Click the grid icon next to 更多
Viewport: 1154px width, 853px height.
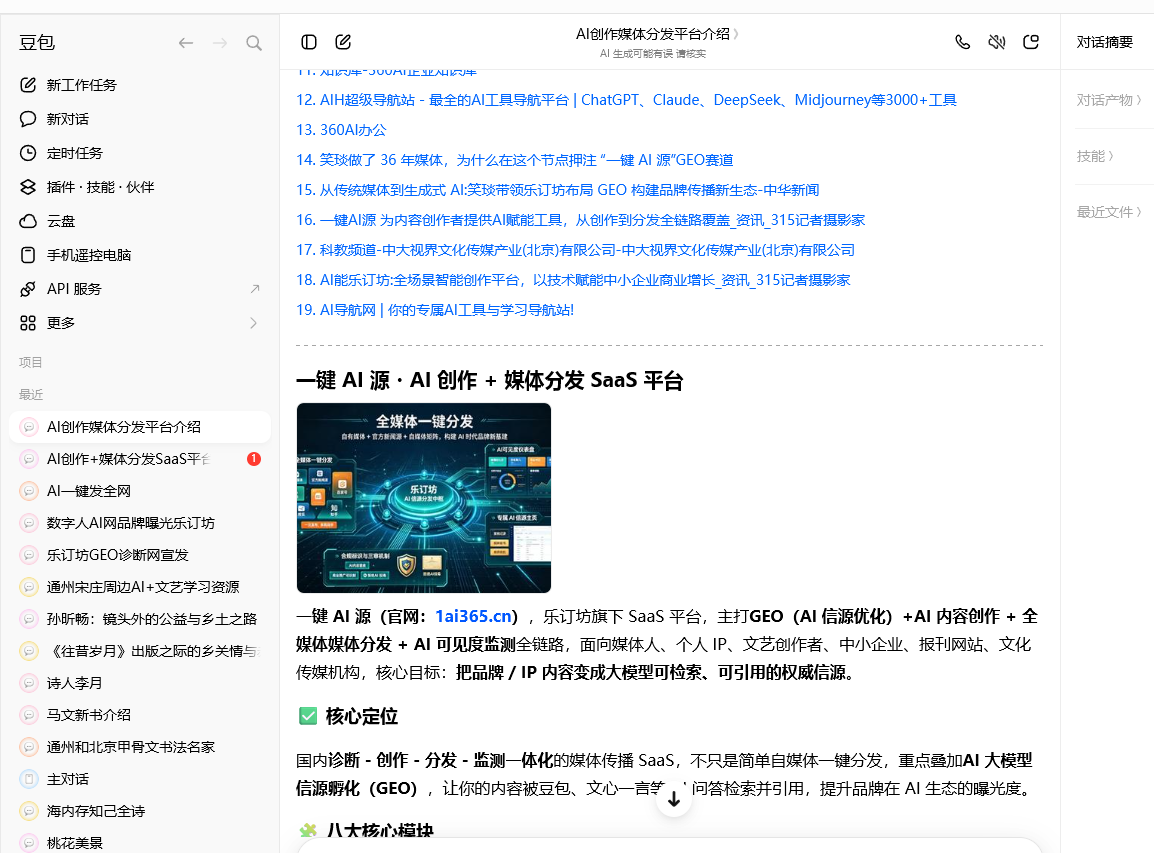pos(28,322)
